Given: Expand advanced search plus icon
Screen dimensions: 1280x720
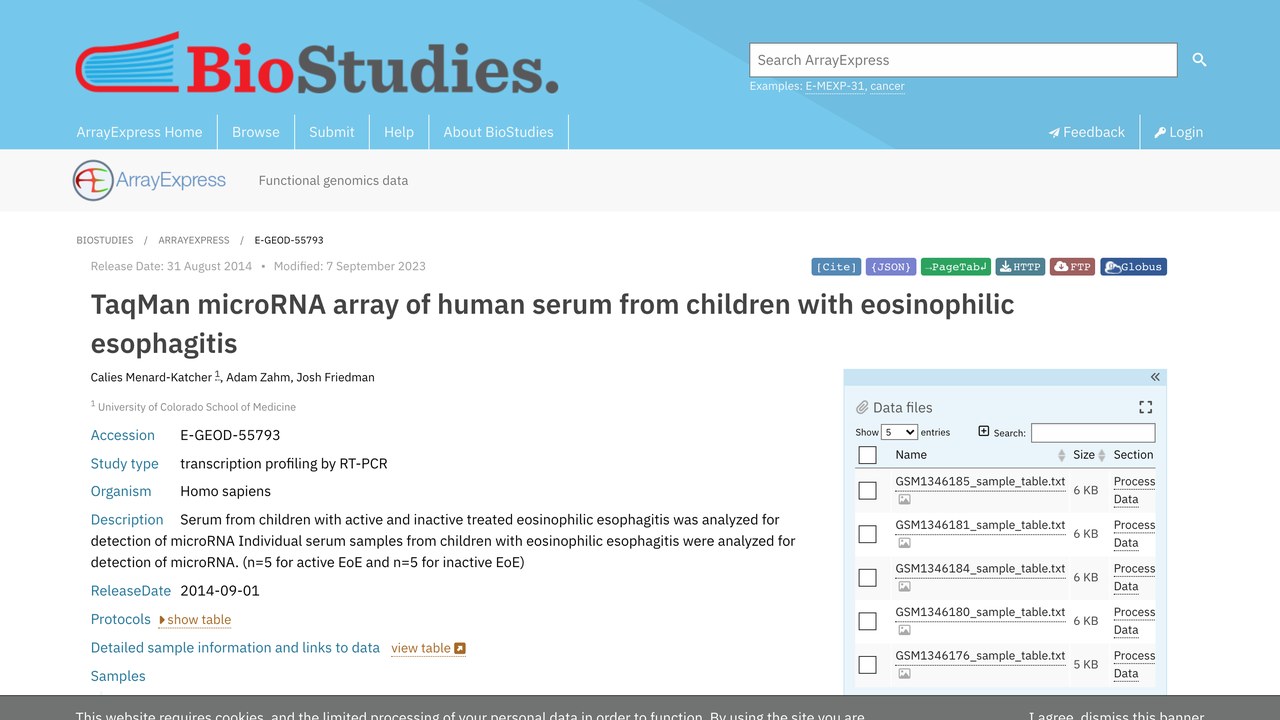Looking at the screenshot, I should [x=984, y=431].
